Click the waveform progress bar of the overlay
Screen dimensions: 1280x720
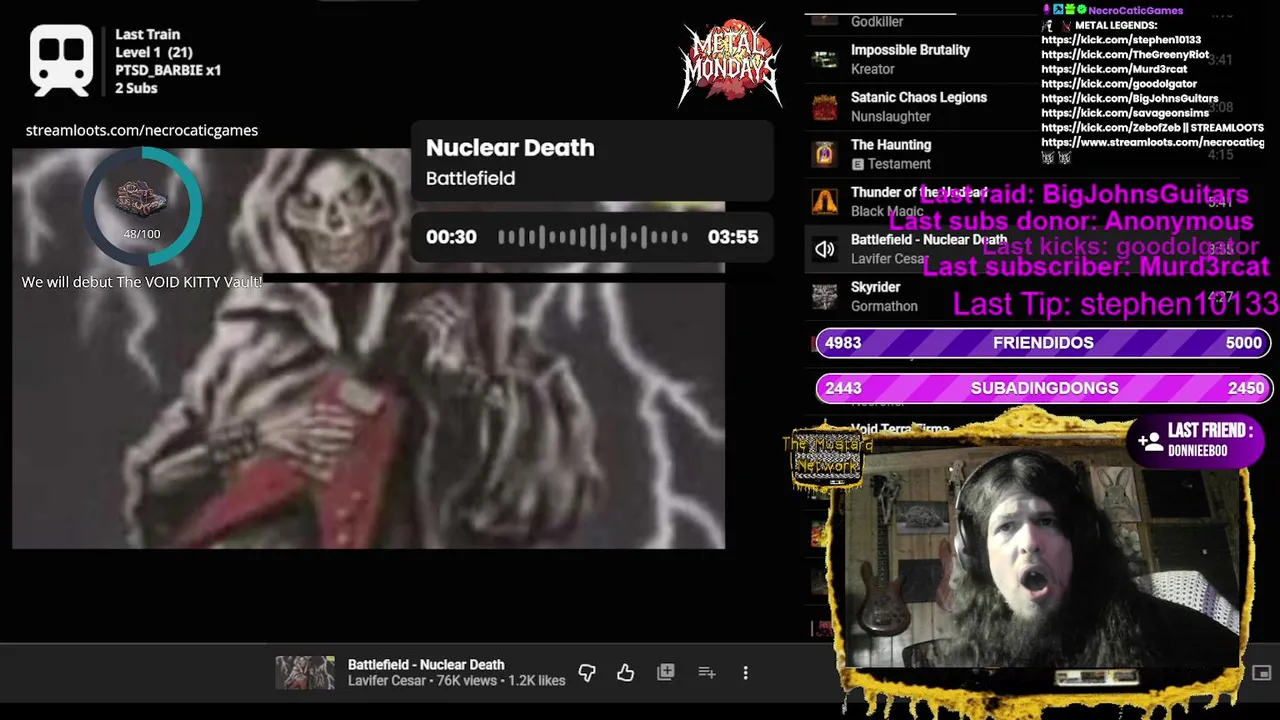pos(593,237)
